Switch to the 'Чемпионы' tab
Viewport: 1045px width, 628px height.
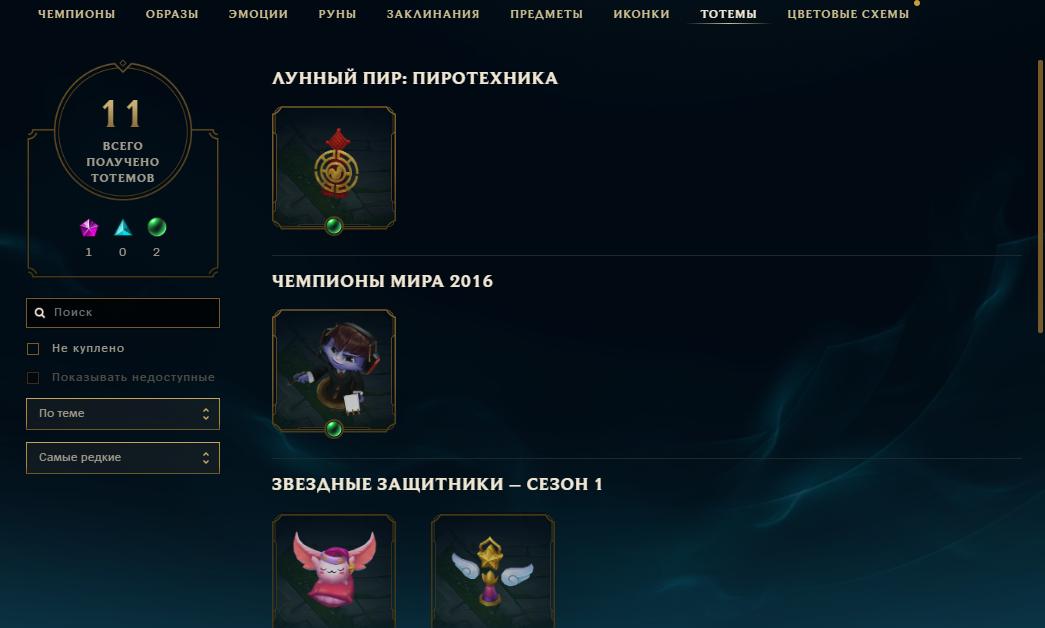pos(77,14)
